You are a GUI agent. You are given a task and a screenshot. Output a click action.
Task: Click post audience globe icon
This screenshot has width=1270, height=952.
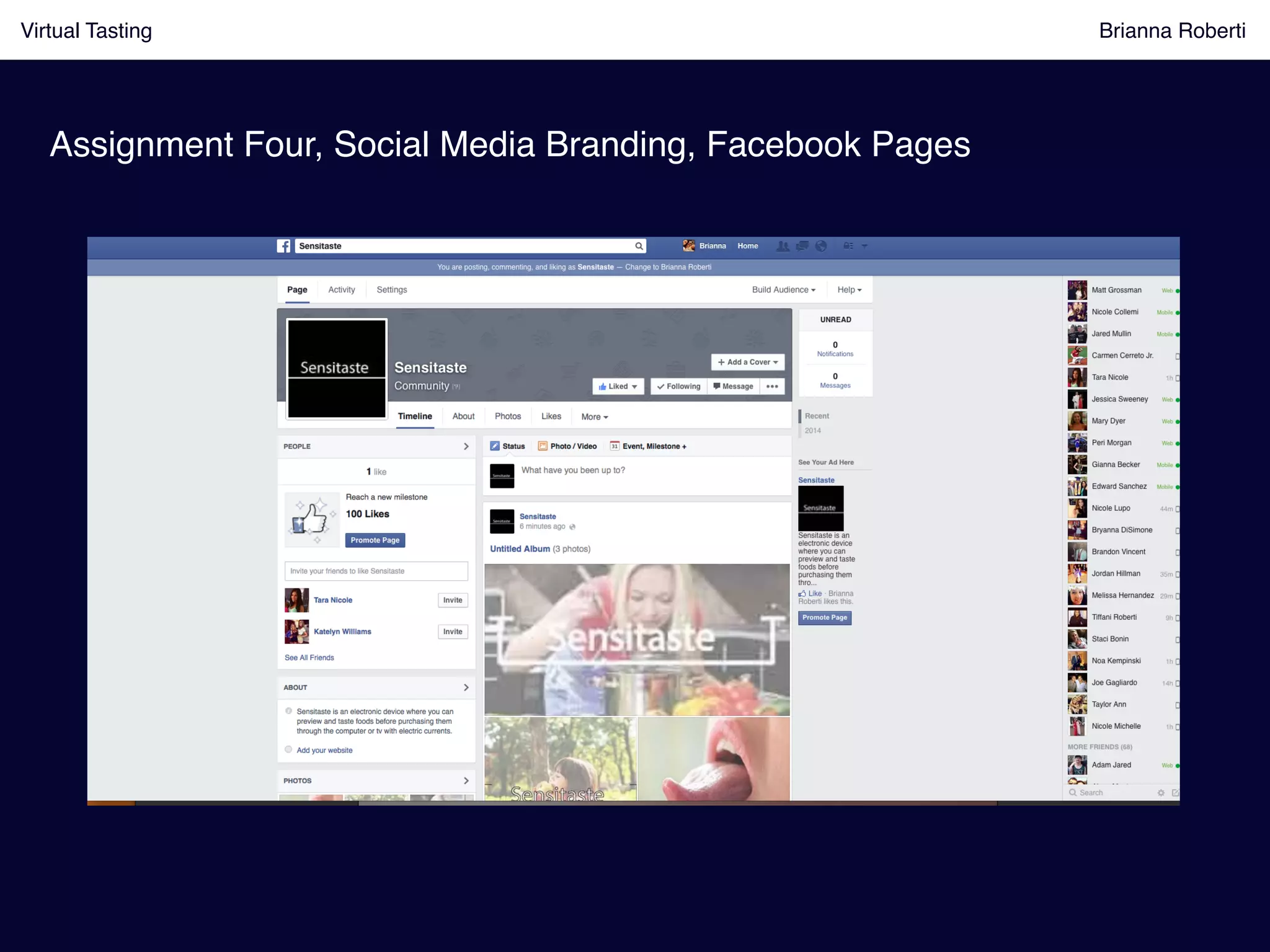tap(572, 527)
